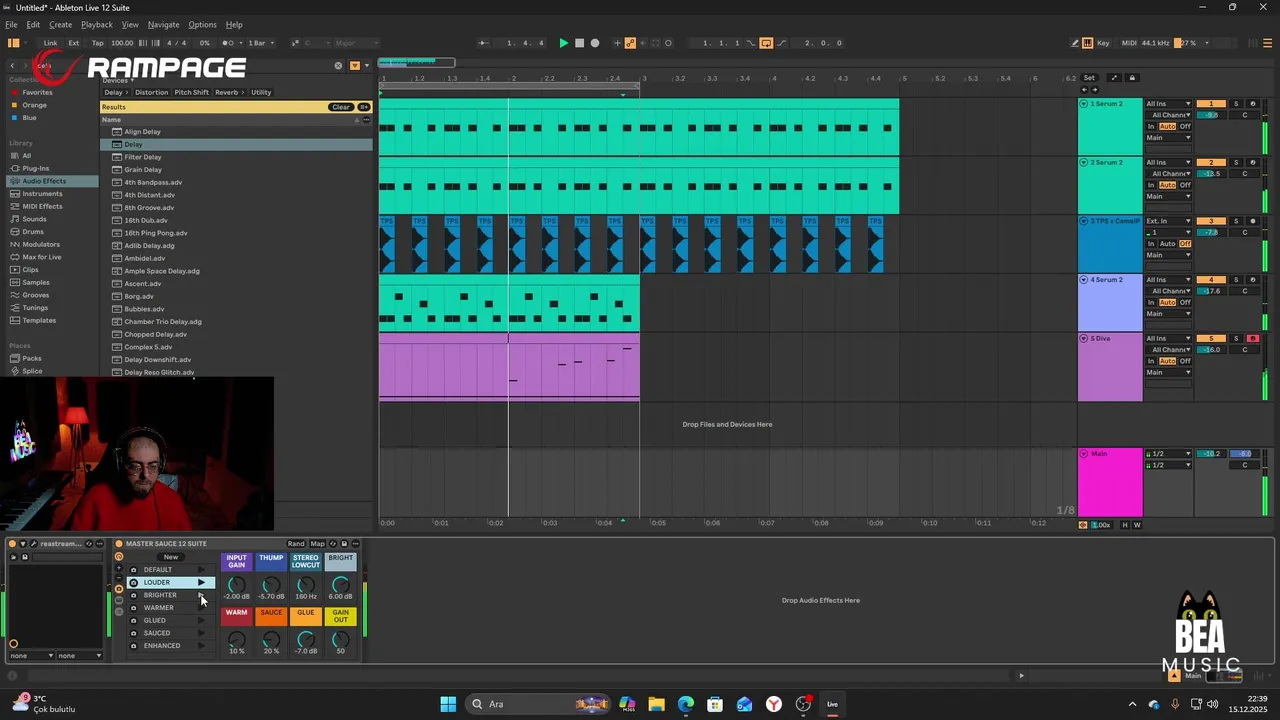
Task: Toggle Master Sauce device activator
Action: point(119,544)
